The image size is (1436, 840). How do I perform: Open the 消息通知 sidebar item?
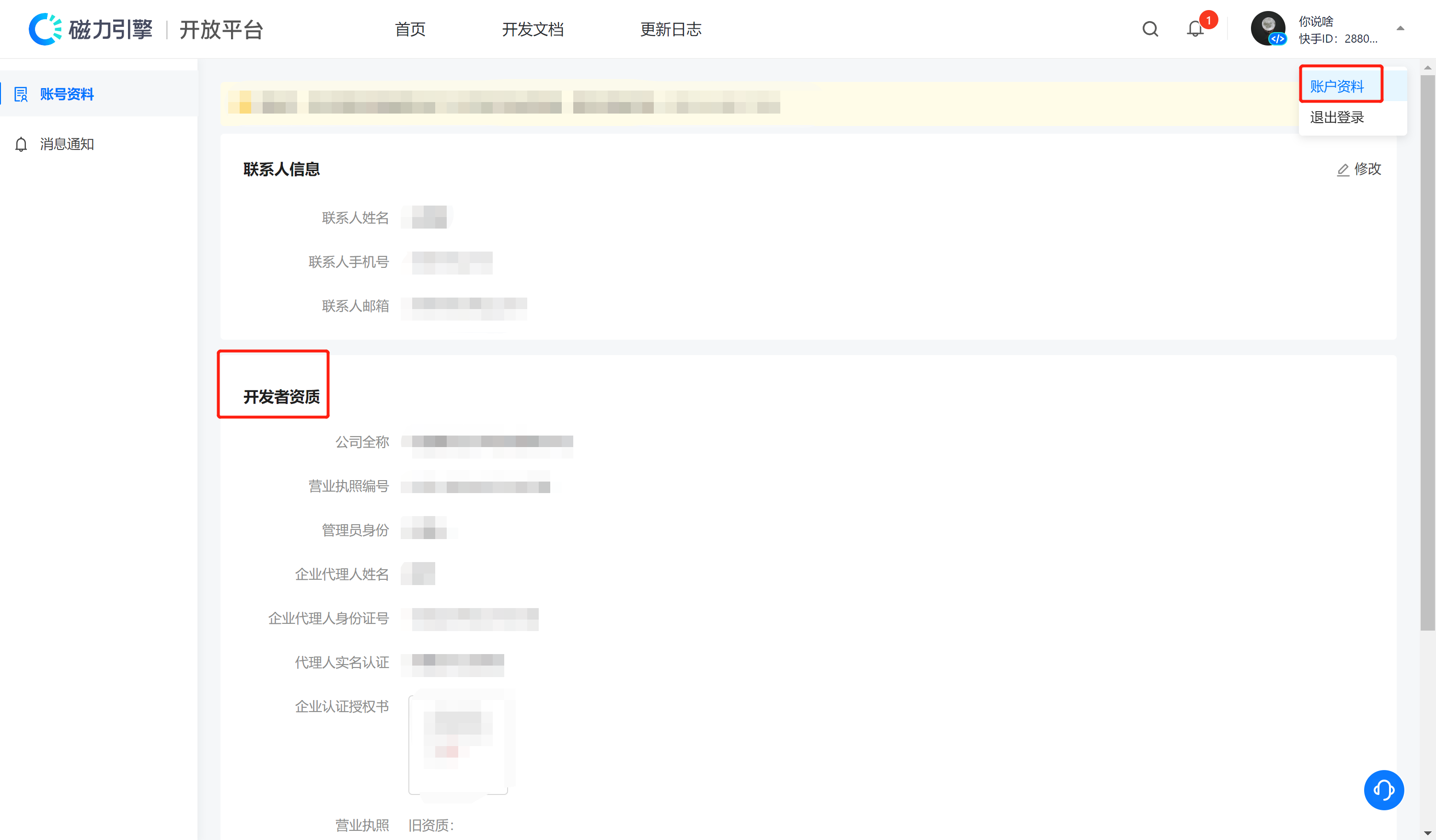[67, 144]
